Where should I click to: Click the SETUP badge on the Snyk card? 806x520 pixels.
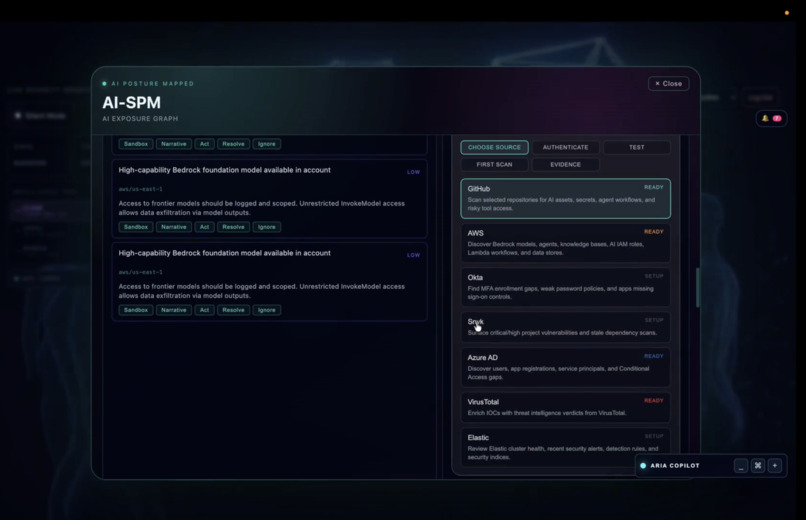(654, 320)
